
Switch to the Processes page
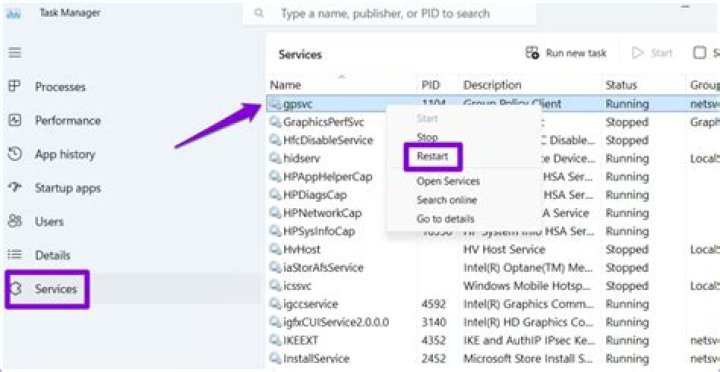pos(60,87)
